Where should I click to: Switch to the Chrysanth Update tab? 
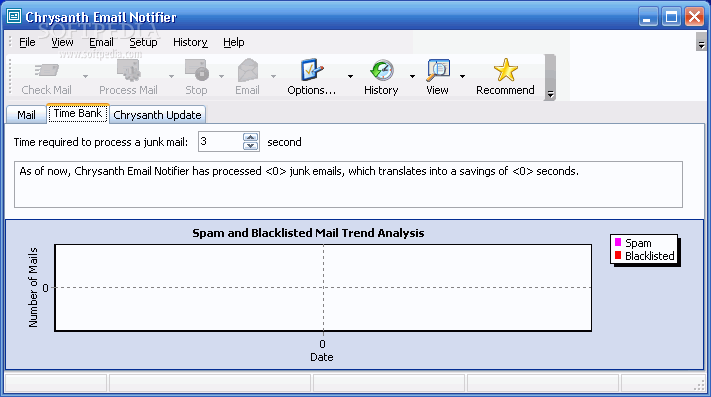(x=157, y=115)
